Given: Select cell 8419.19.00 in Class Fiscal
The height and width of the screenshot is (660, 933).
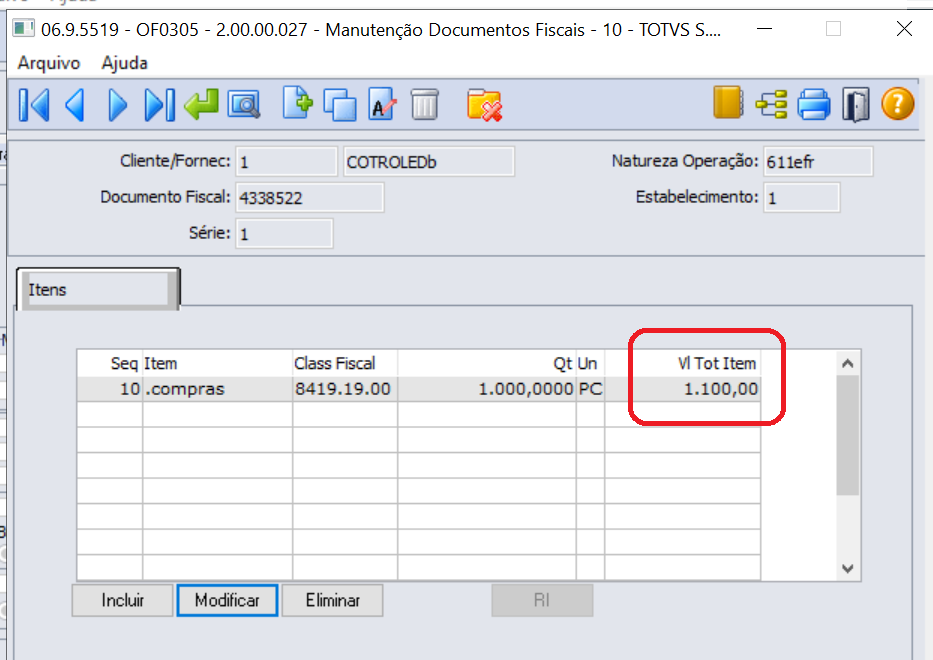Looking at the screenshot, I should 345,389.
